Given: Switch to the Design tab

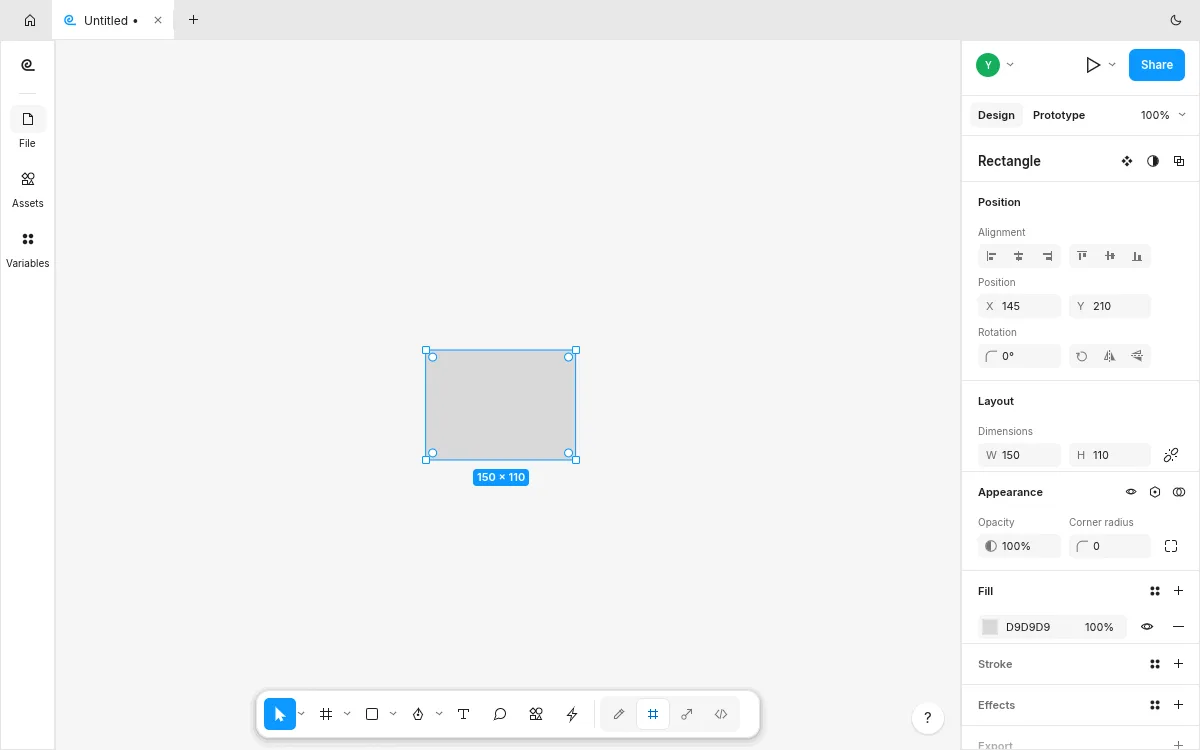Looking at the screenshot, I should (x=996, y=115).
